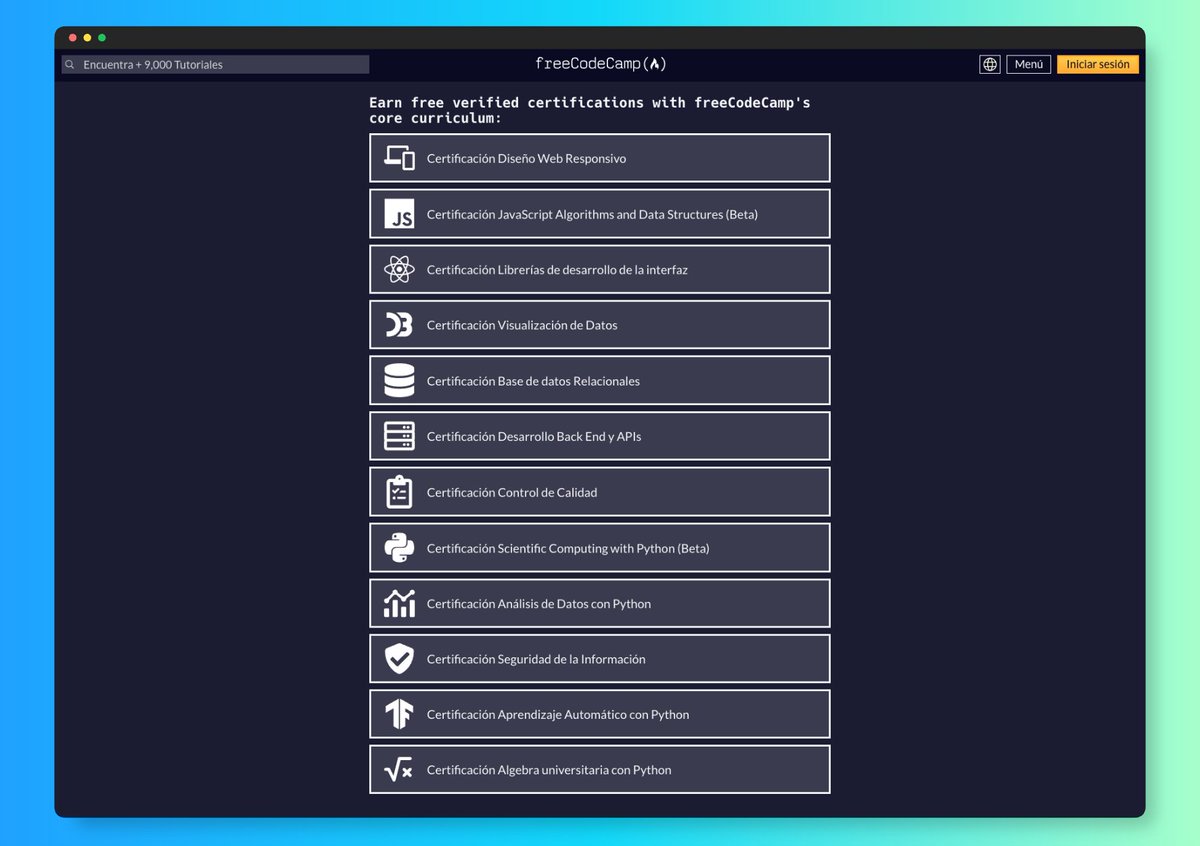1200x846 pixels.
Task: Open Certificación Desarrollo Back End y APIs
Action: (600, 436)
